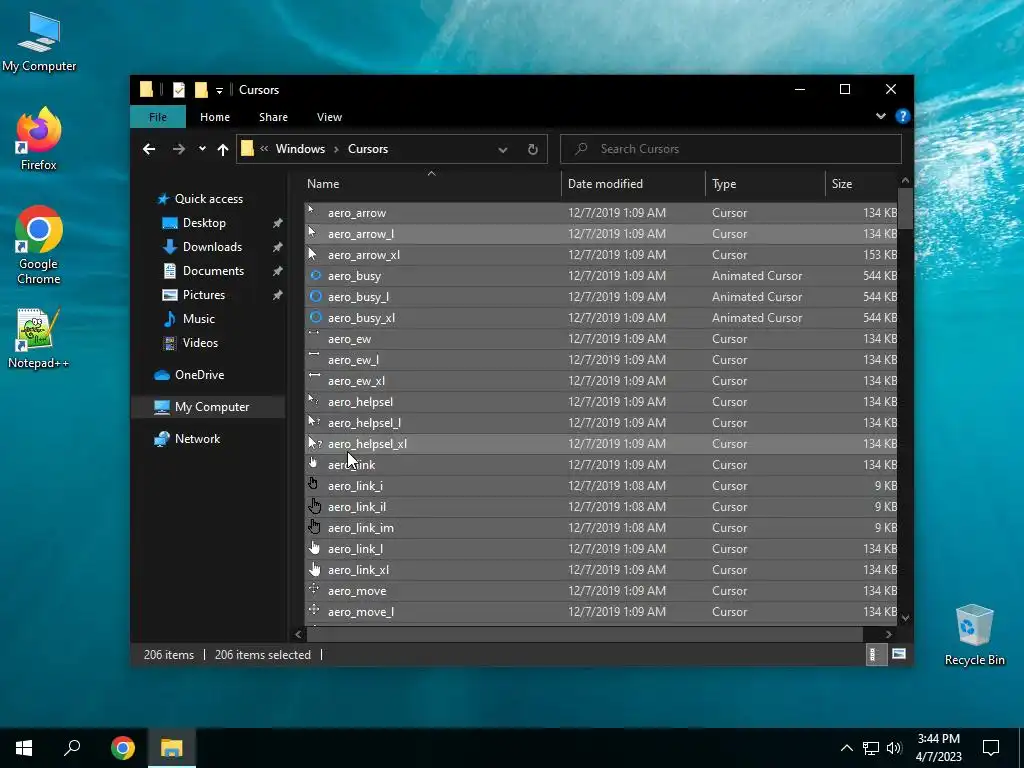
Task: Go back with the left arrow button
Action: [x=149, y=149]
